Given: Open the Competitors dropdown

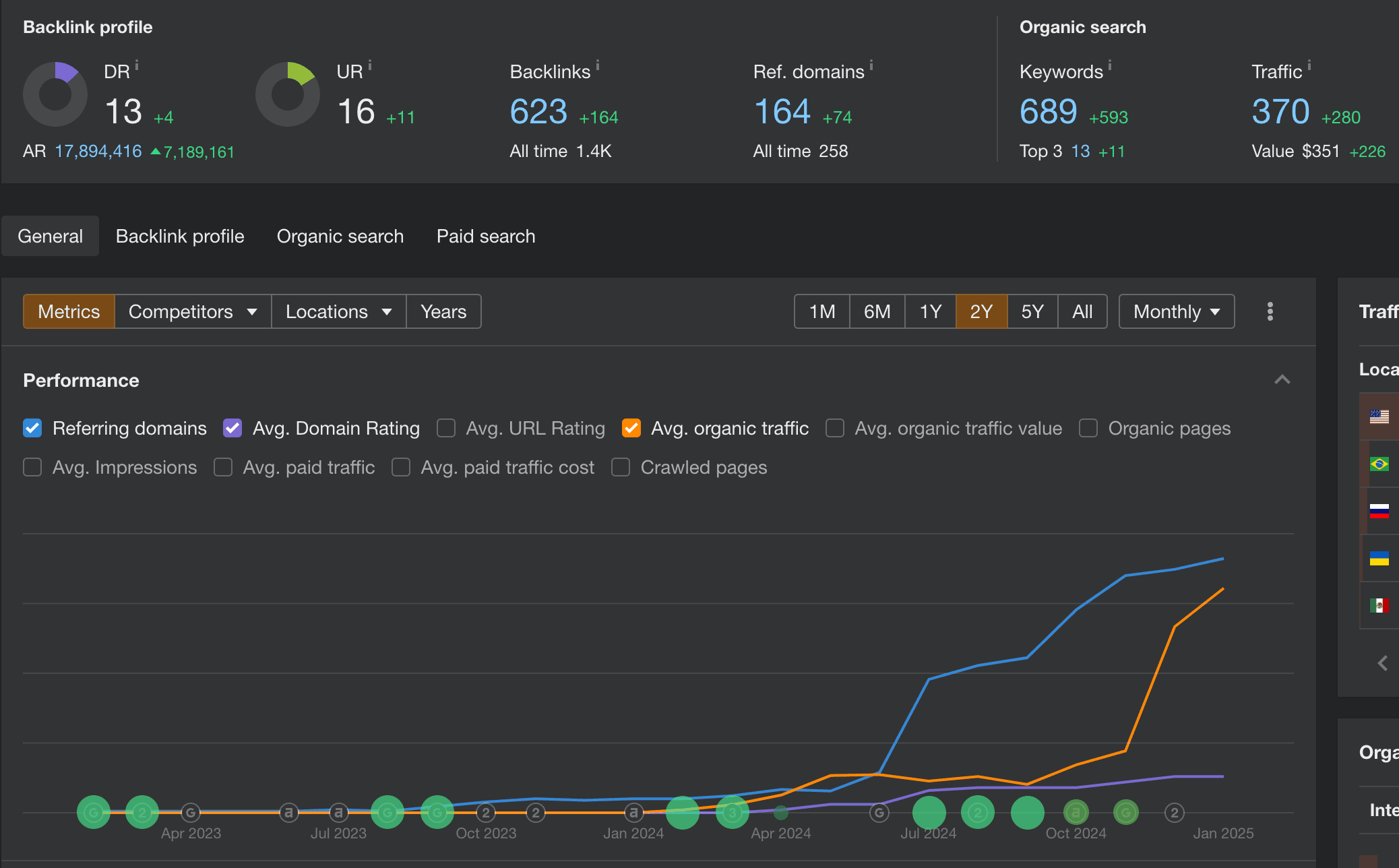Looking at the screenshot, I should pos(193,311).
